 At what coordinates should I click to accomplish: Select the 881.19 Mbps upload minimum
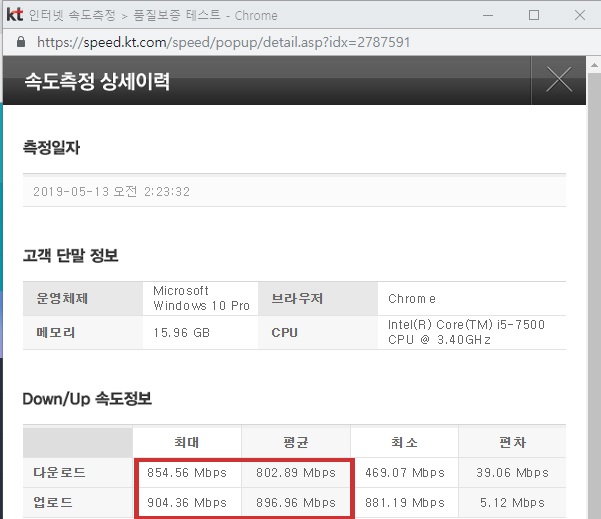[x=405, y=503]
